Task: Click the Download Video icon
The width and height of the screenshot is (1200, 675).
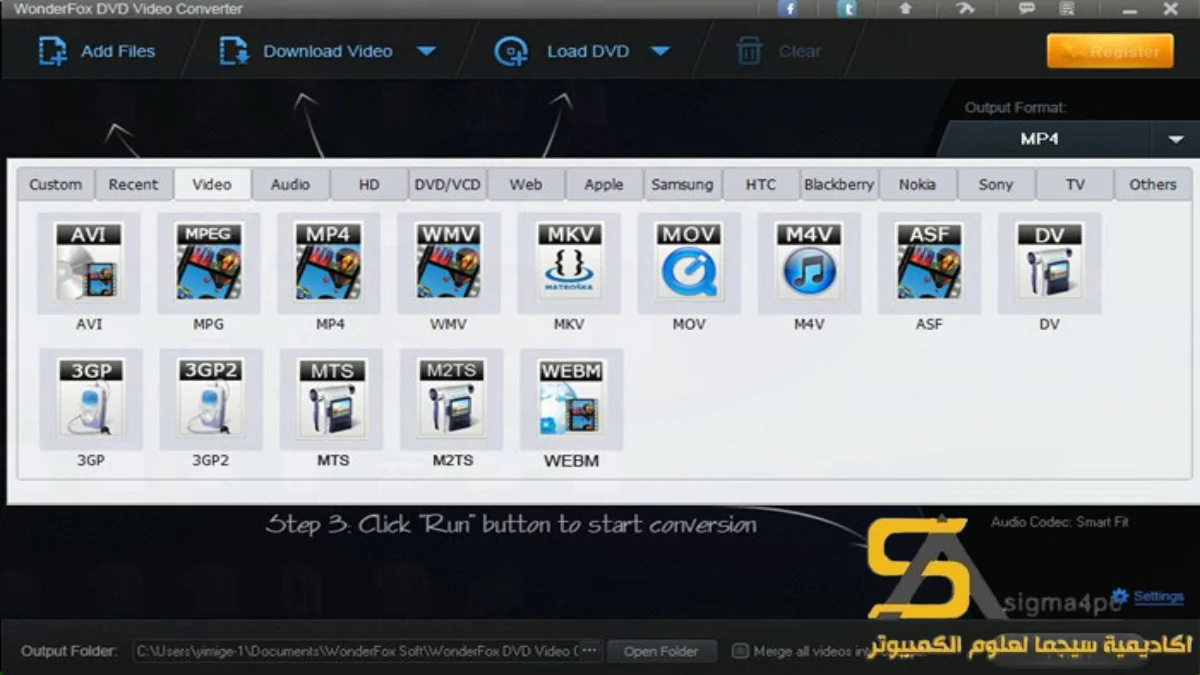Action: click(234, 51)
